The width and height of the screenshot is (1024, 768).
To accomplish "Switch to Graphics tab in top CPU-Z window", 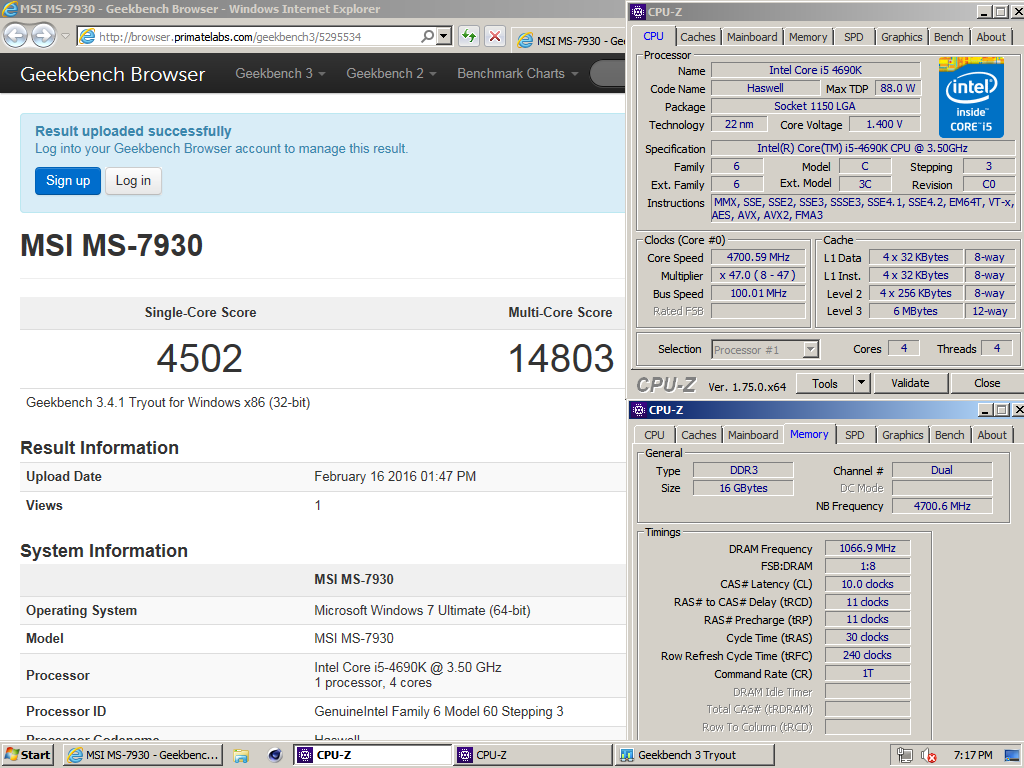I will coord(901,37).
